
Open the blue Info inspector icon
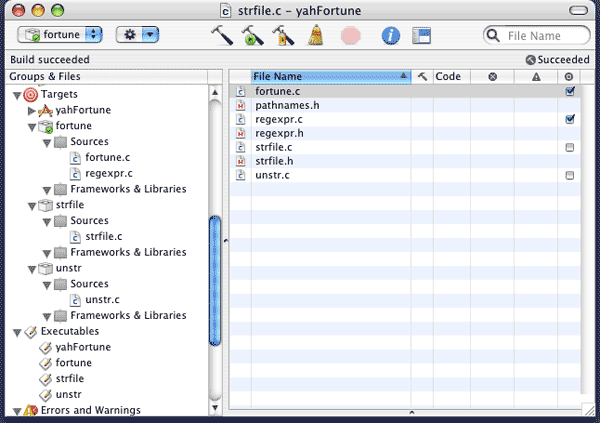pos(391,35)
